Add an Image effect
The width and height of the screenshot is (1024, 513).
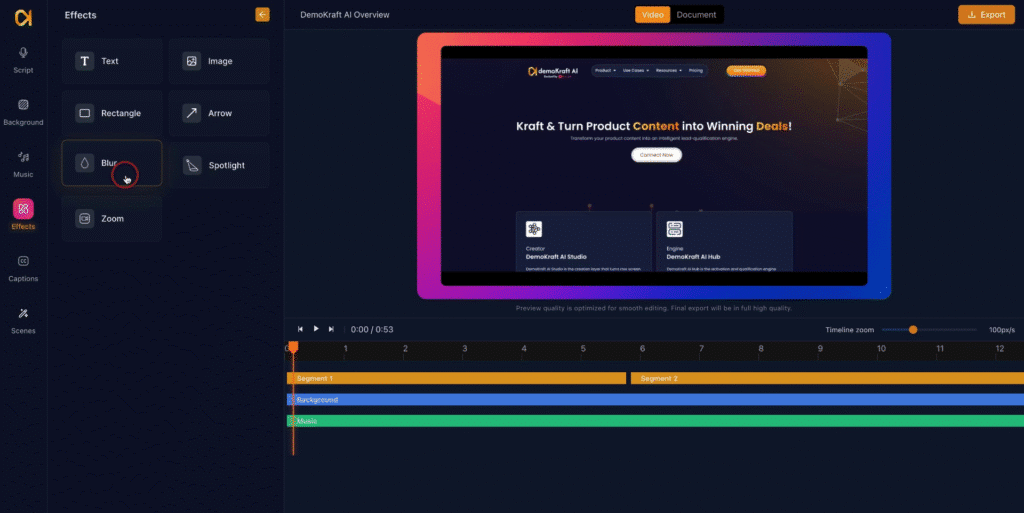[x=219, y=61]
